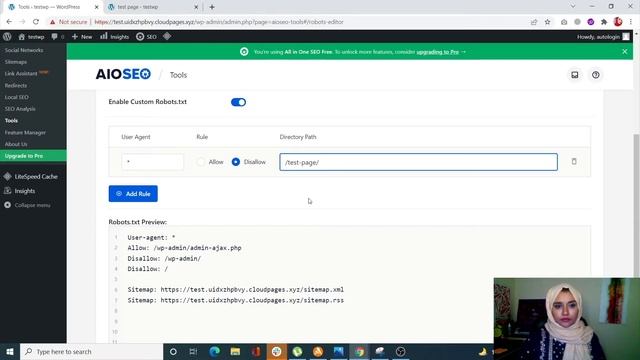Click the AIOSEO logo
Viewport: 640px width, 360px height.
coord(123,74)
